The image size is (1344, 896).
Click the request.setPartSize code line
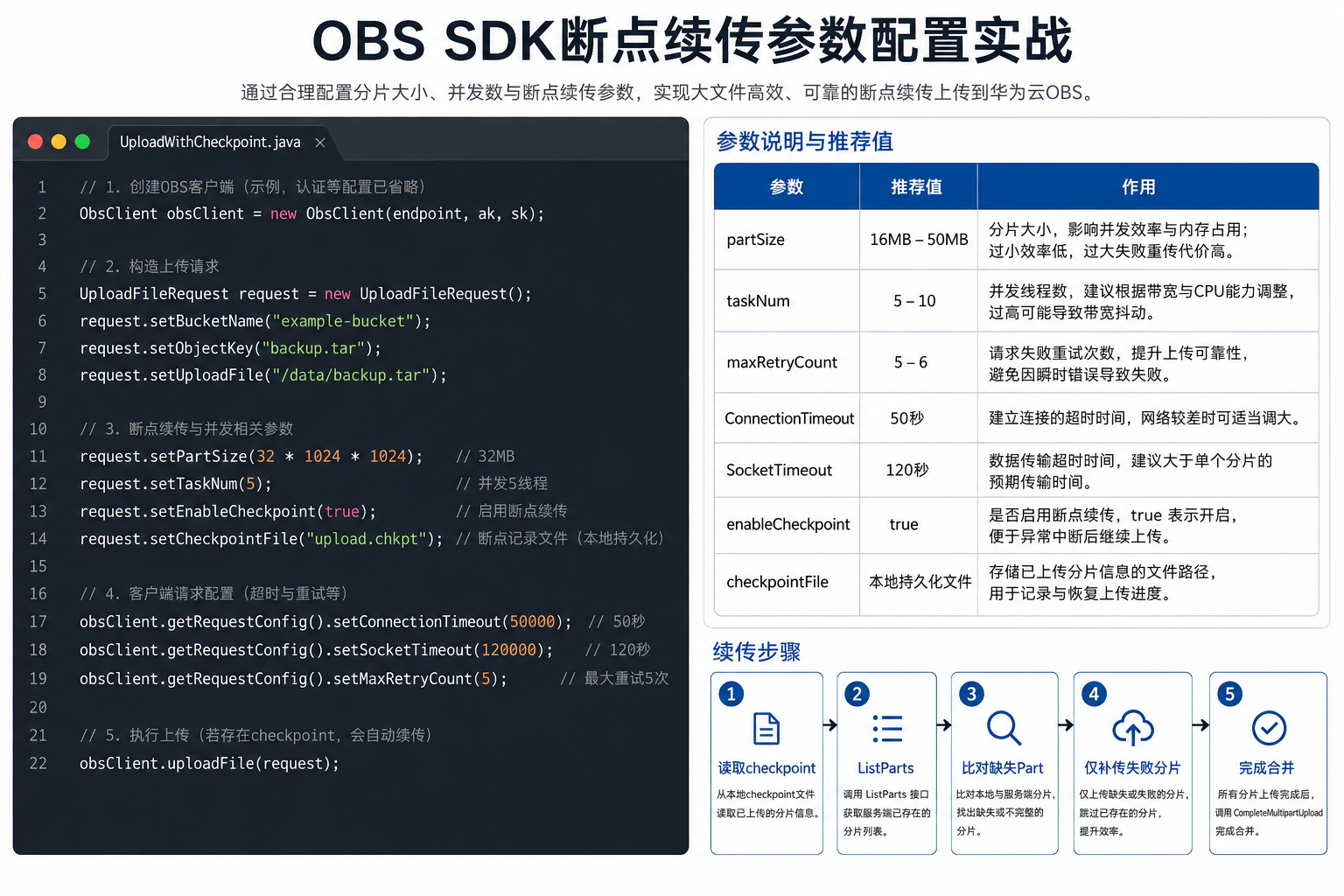(251, 457)
